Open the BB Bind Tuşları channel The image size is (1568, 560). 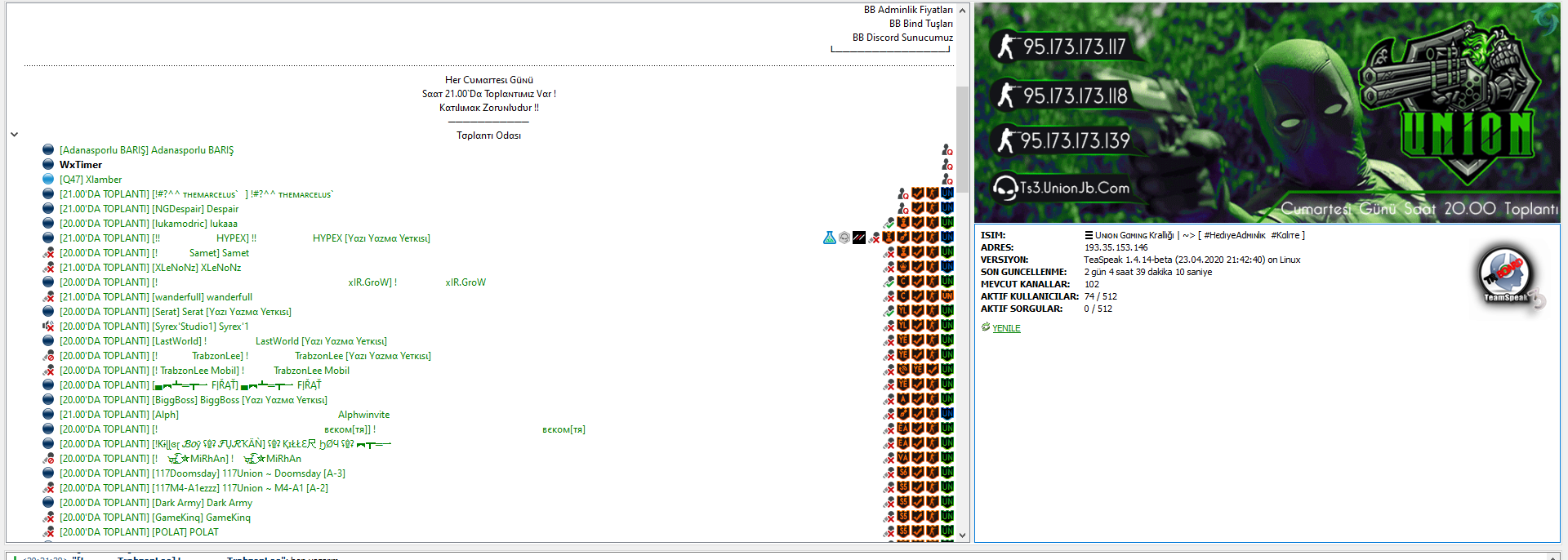pos(921,24)
